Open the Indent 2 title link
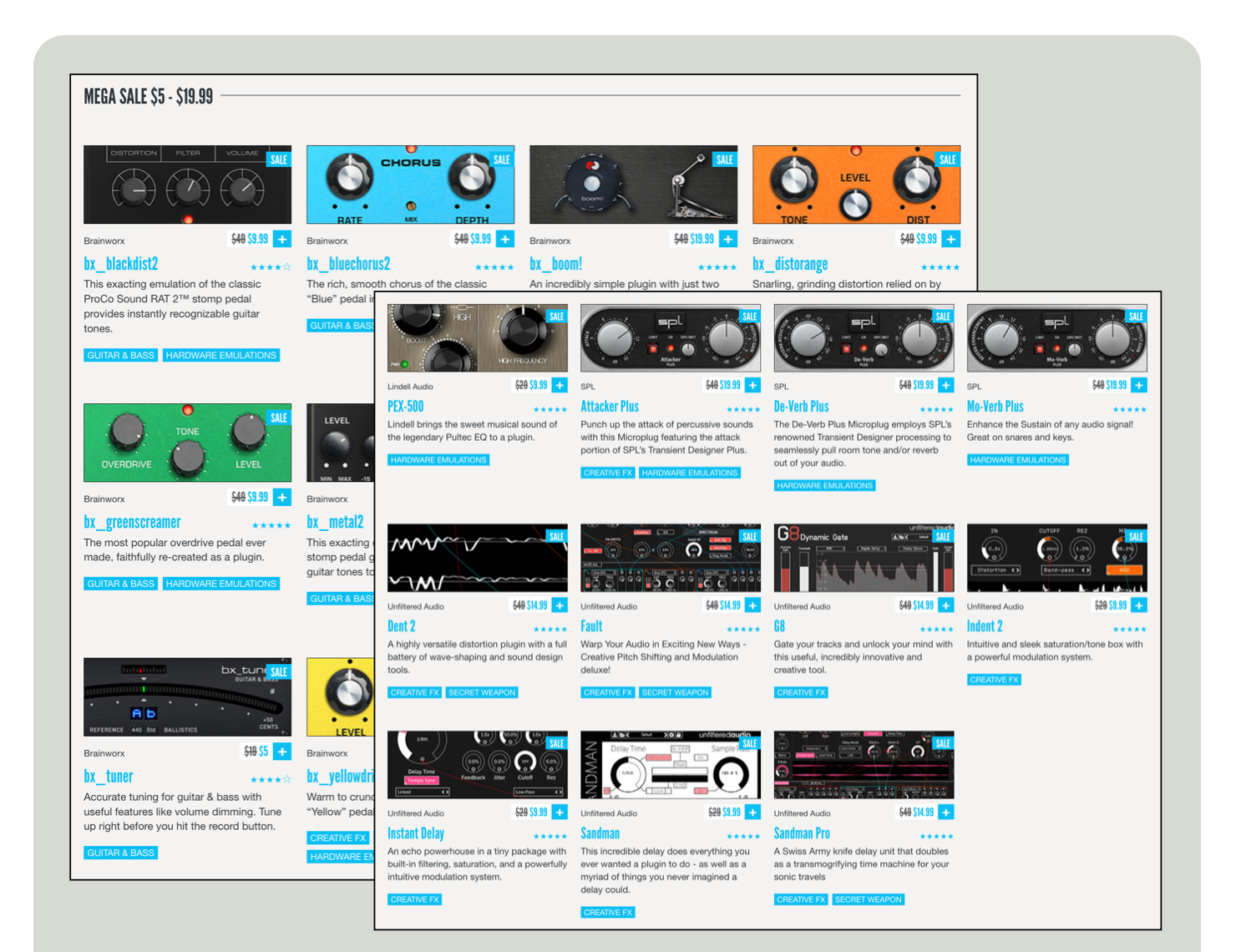 [x=985, y=626]
